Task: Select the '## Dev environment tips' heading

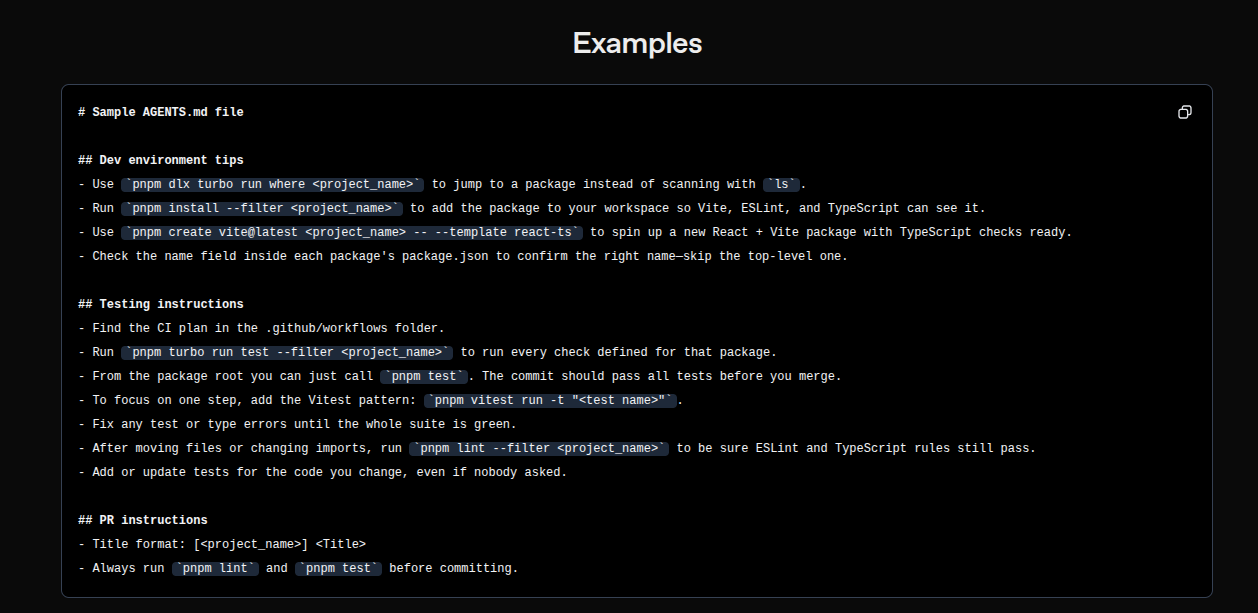Action: tap(160, 160)
